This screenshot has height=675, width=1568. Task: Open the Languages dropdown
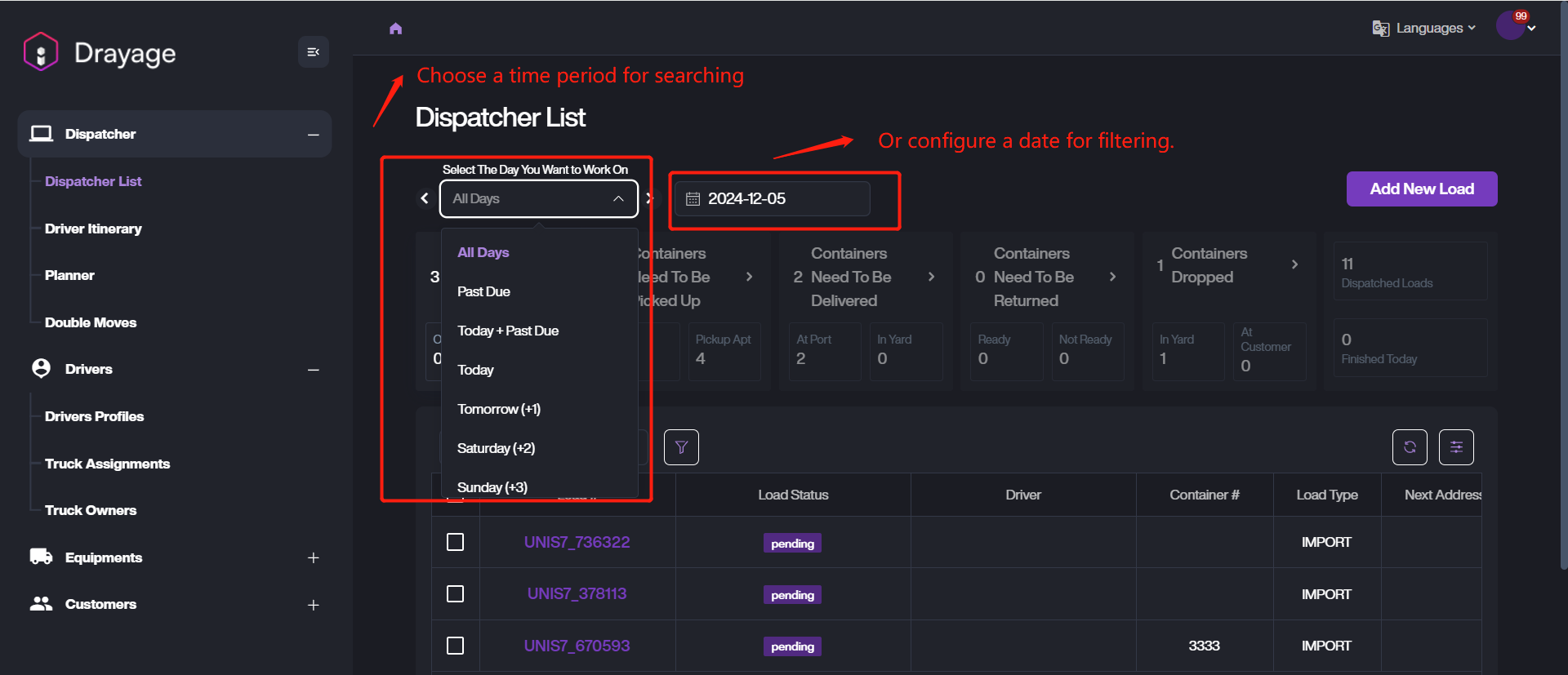pyautogui.click(x=1425, y=29)
